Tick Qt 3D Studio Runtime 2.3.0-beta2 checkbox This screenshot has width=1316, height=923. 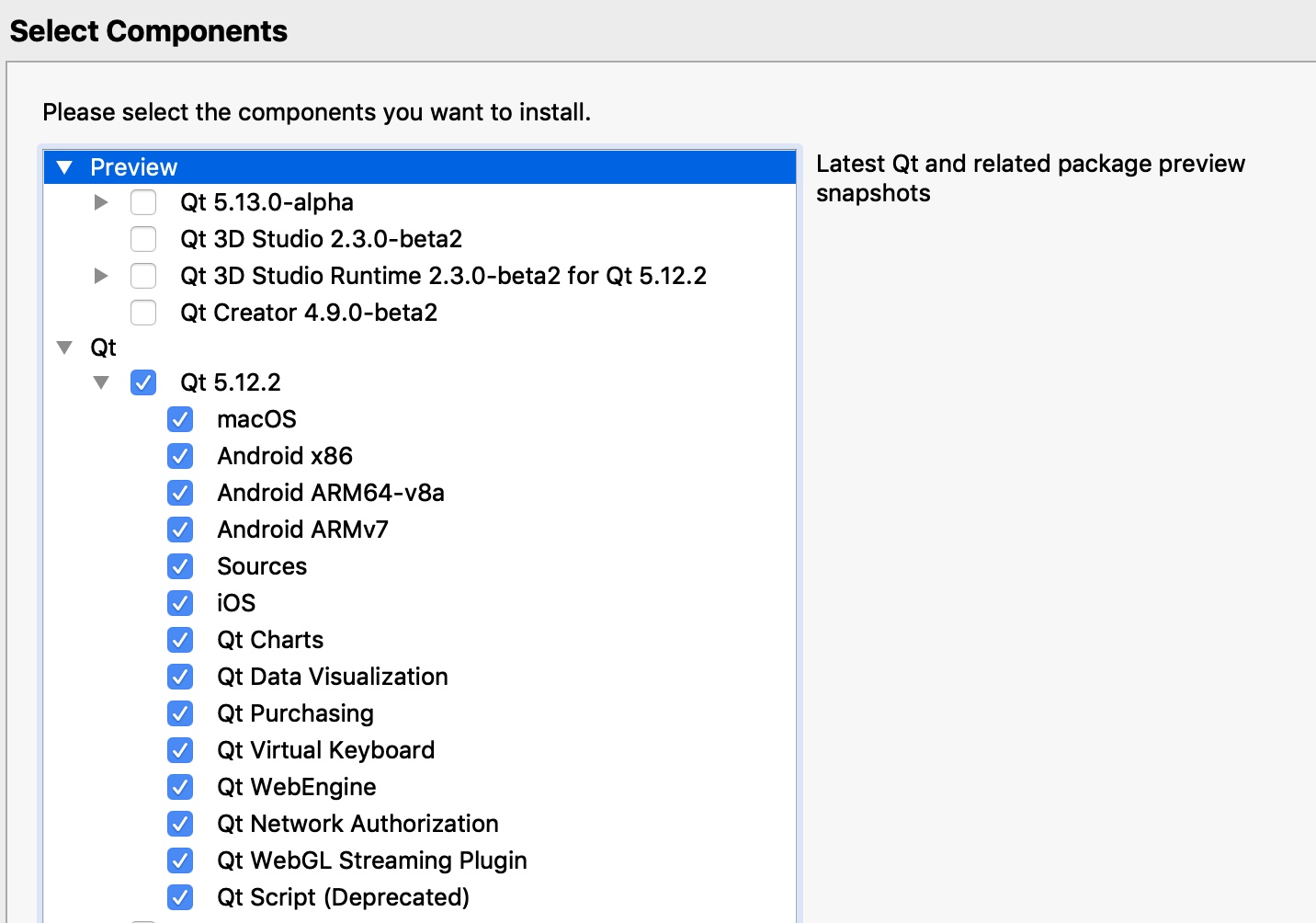click(x=143, y=276)
